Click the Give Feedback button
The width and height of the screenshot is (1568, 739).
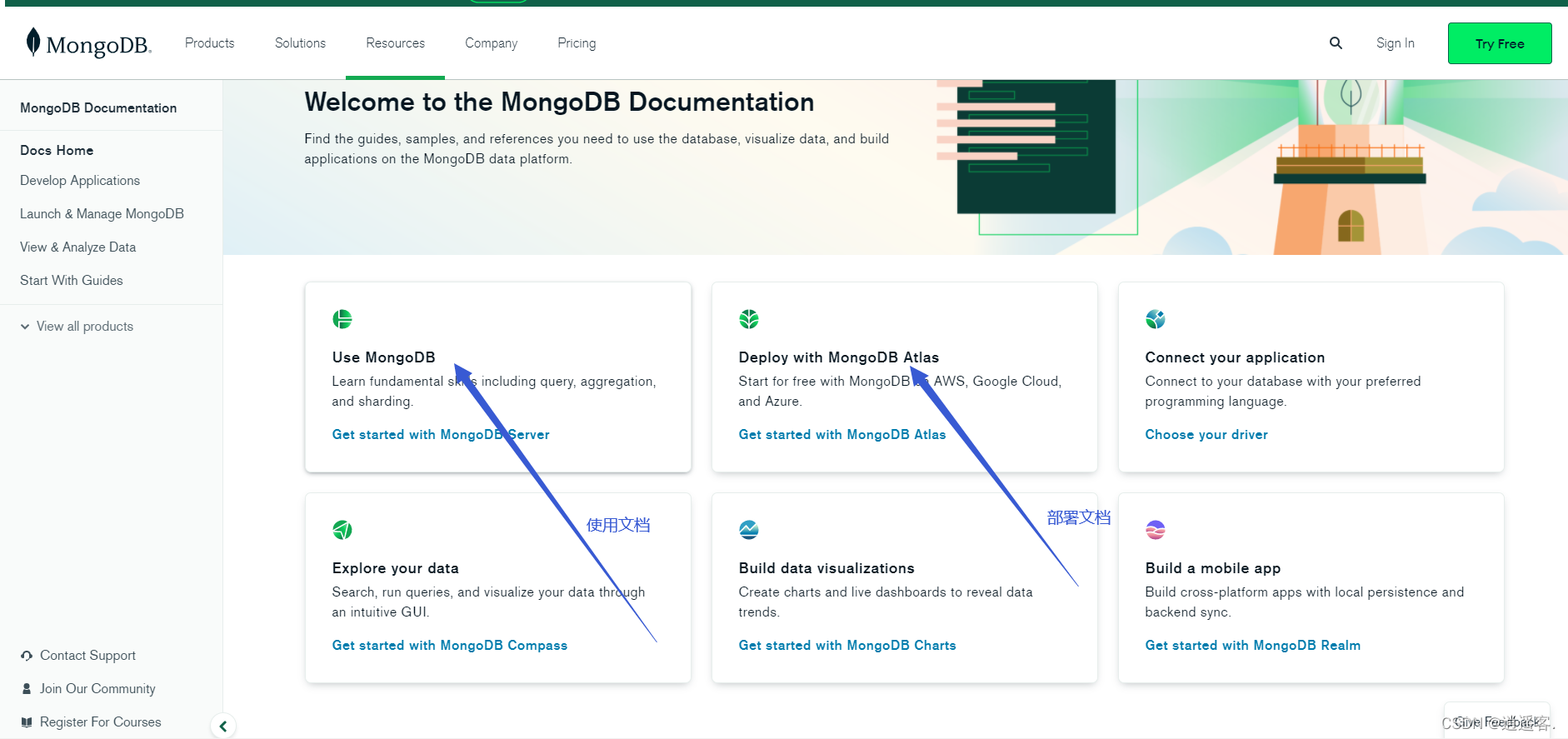coord(1496,722)
